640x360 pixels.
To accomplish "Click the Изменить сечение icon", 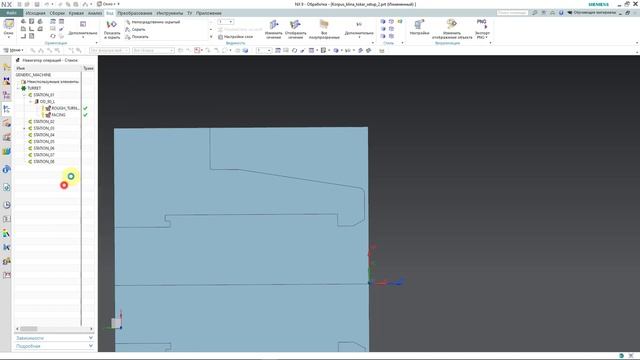I will click(274, 29).
